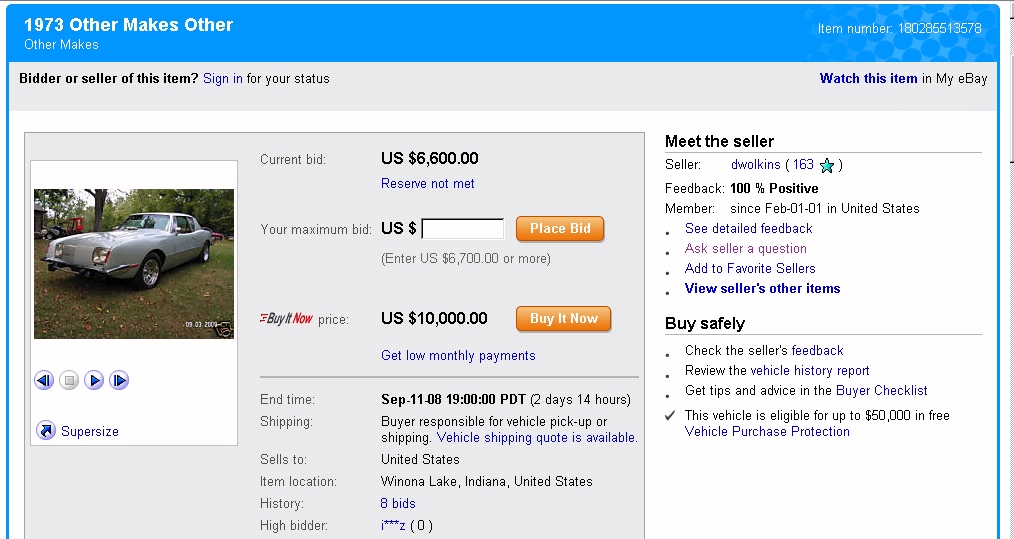Click Watch this item link

tap(868, 79)
